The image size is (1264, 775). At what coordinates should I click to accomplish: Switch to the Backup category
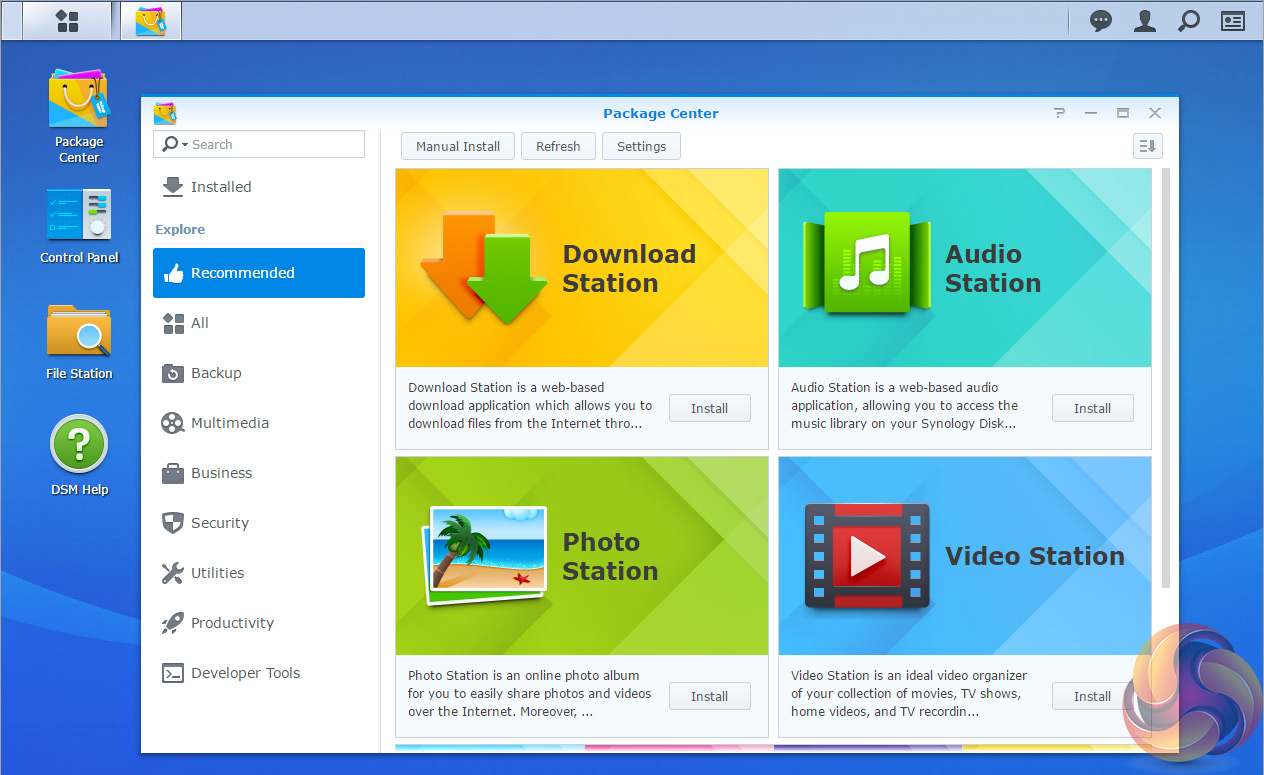pyautogui.click(x=216, y=373)
